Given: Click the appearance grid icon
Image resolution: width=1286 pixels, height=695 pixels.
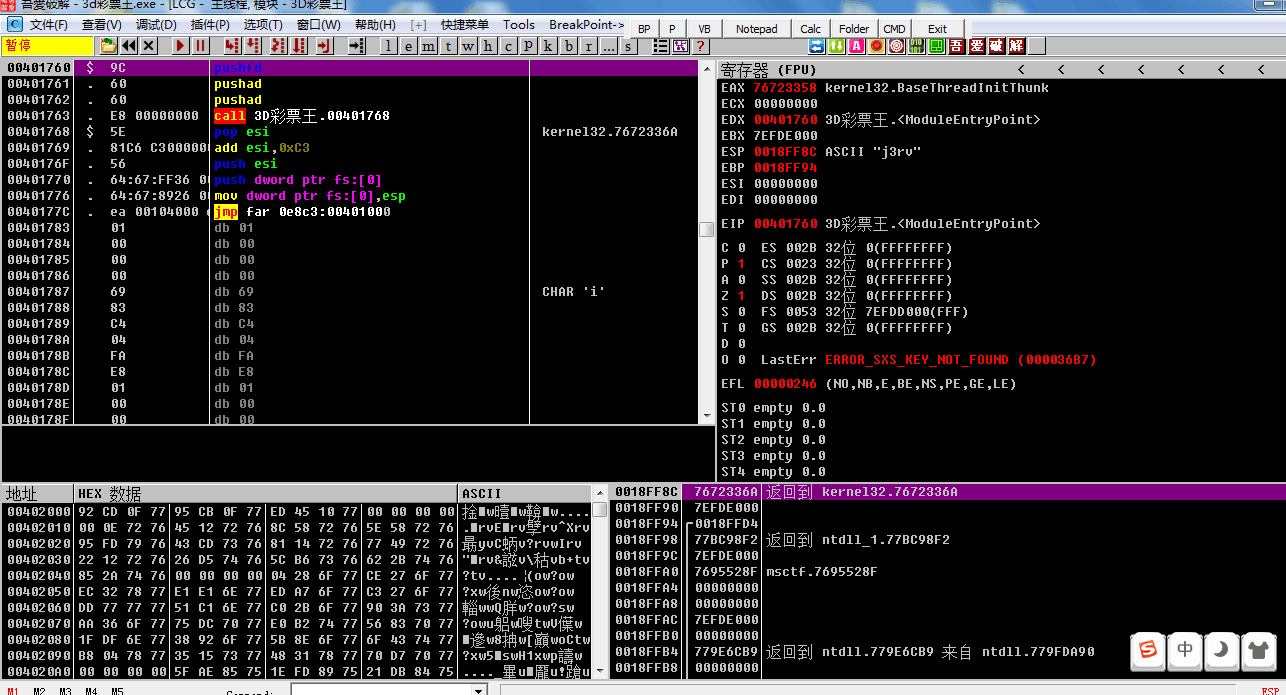Looking at the screenshot, I should tap(681, 46).
